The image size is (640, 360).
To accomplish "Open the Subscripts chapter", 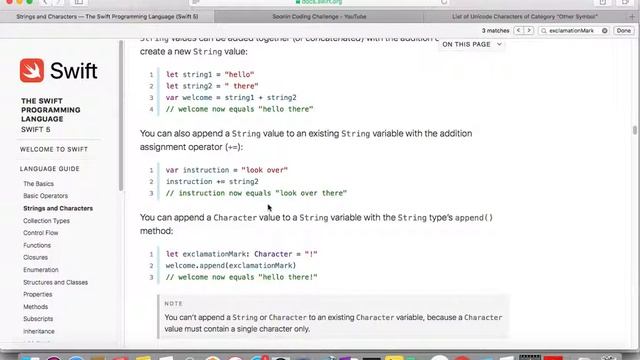I will [x=38, y=319].
